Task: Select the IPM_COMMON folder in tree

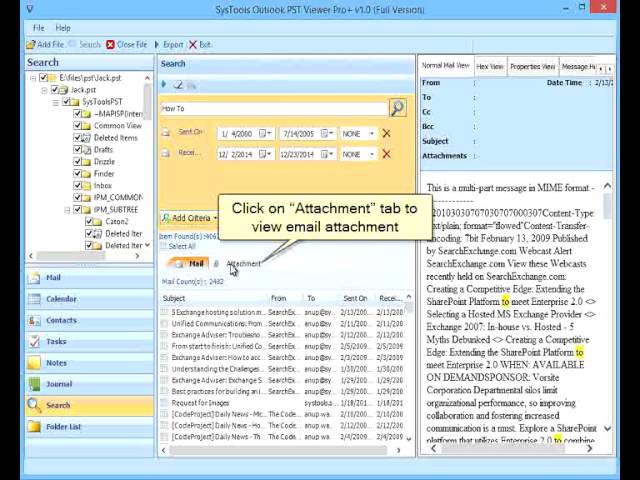Action: (118, 198)
